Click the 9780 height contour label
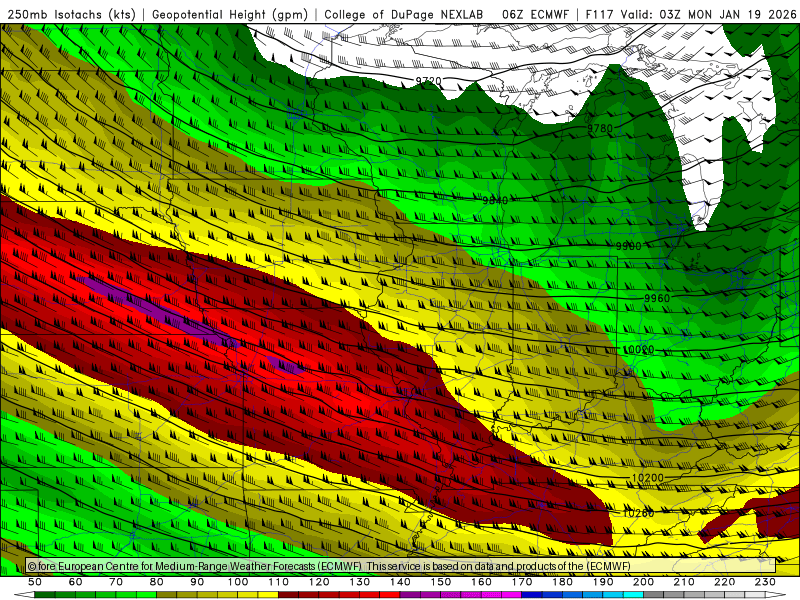Screen dimensions: 800x600 pos(600,128)
